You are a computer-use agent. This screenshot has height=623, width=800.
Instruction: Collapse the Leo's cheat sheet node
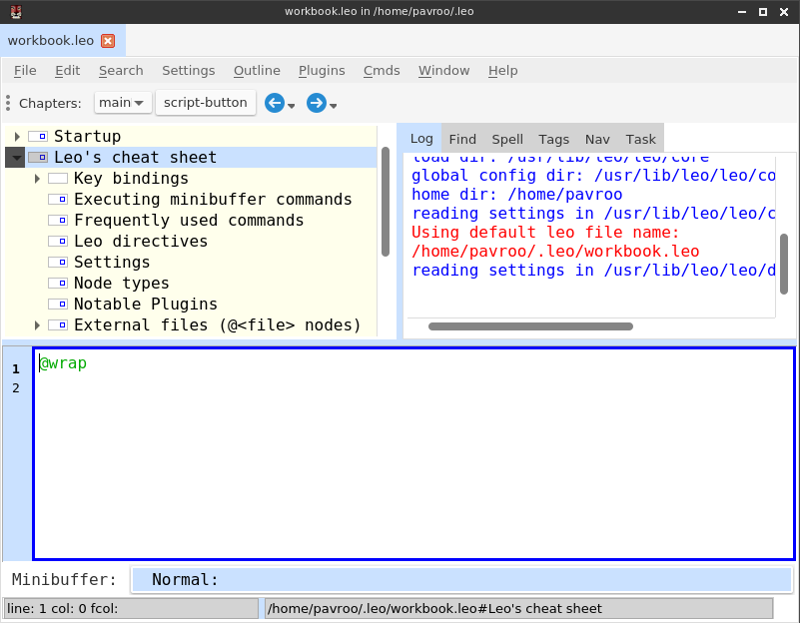(x=16, y=158)
